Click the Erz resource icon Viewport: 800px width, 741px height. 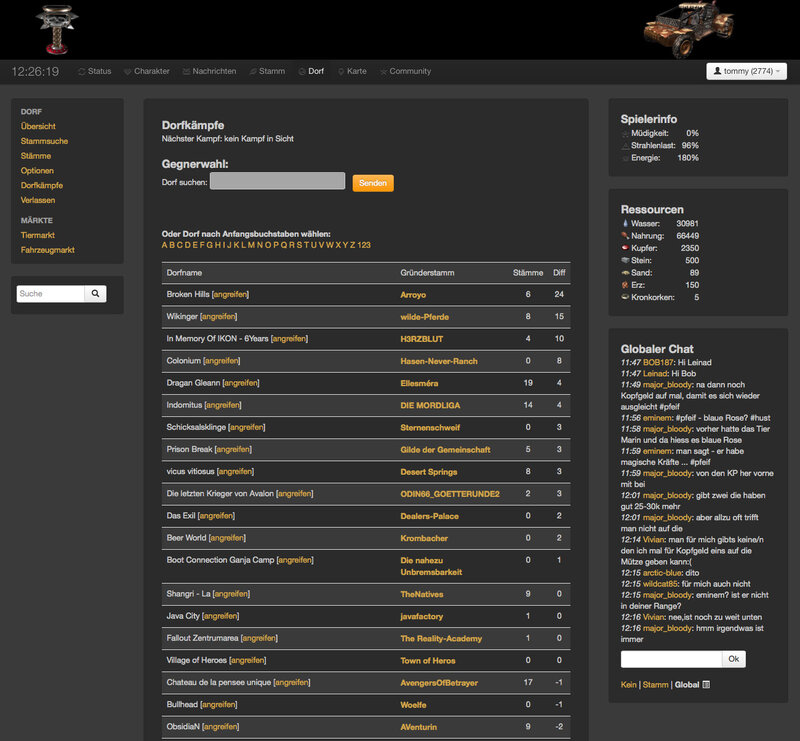pyautogui.click(x=625, y=285)
